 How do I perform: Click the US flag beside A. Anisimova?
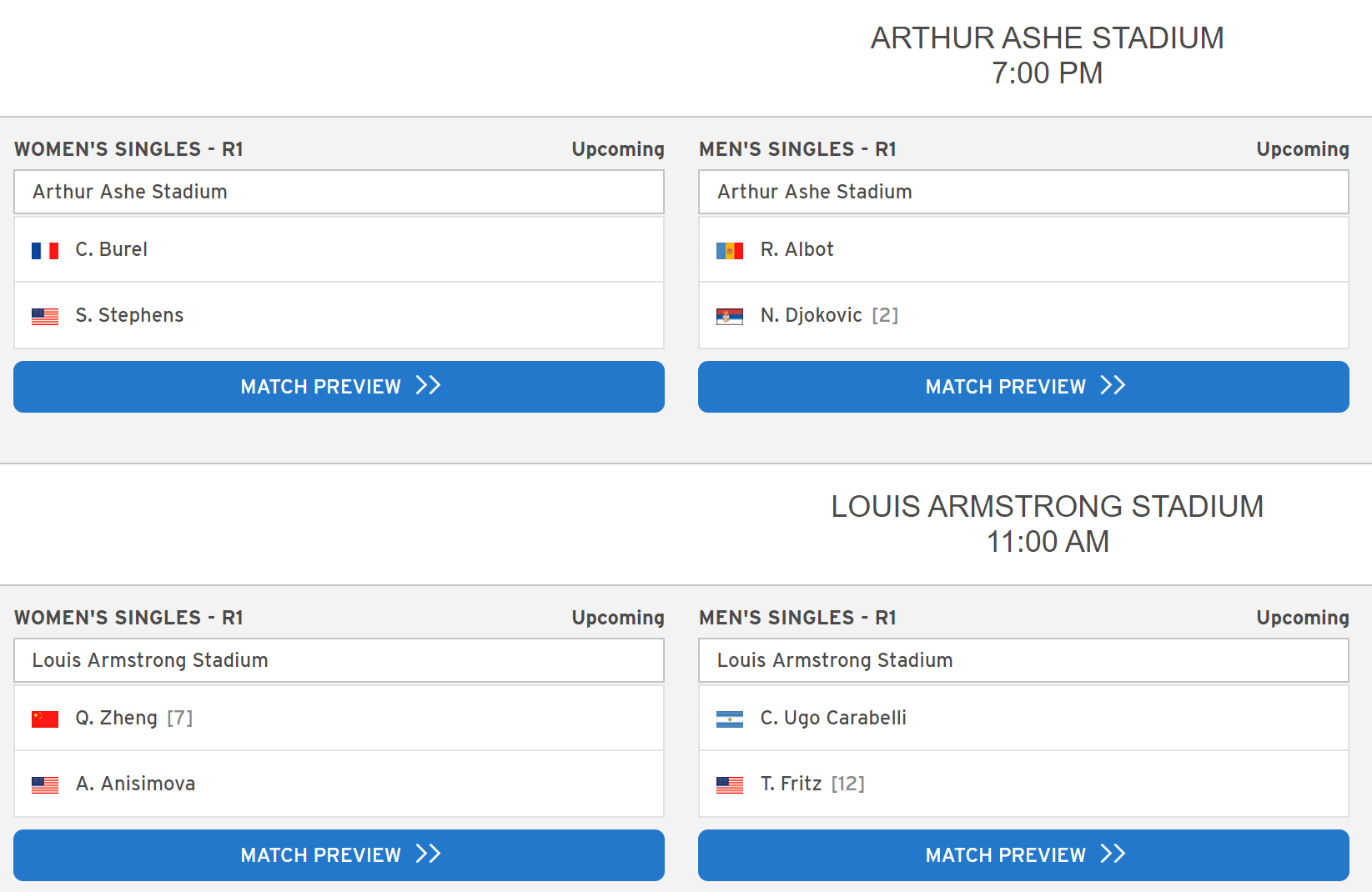[45, 784]
